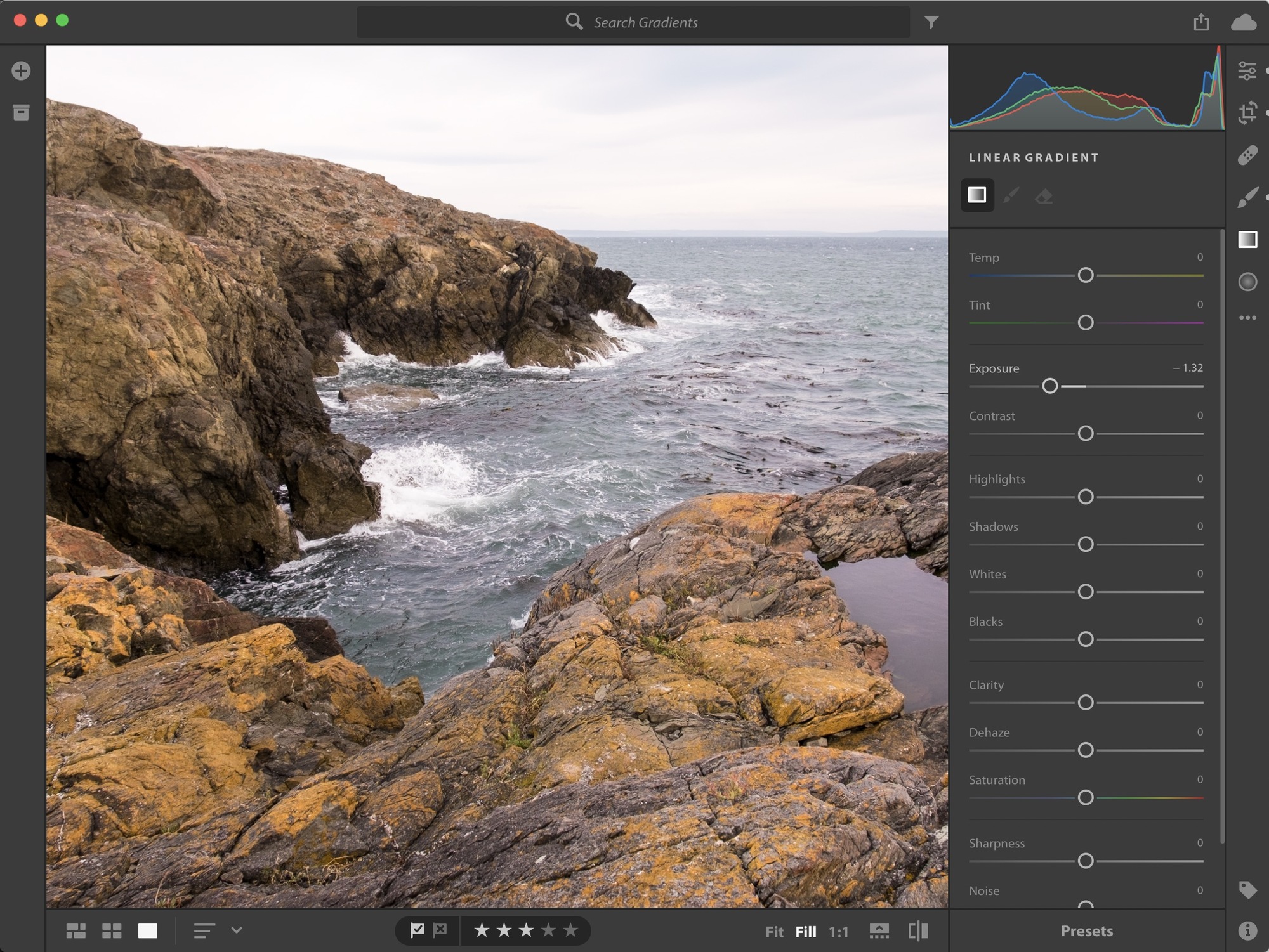Viewport: 1269px width, 952px height.
Task: Open the Add Photos plus icon
Action: 21,70
